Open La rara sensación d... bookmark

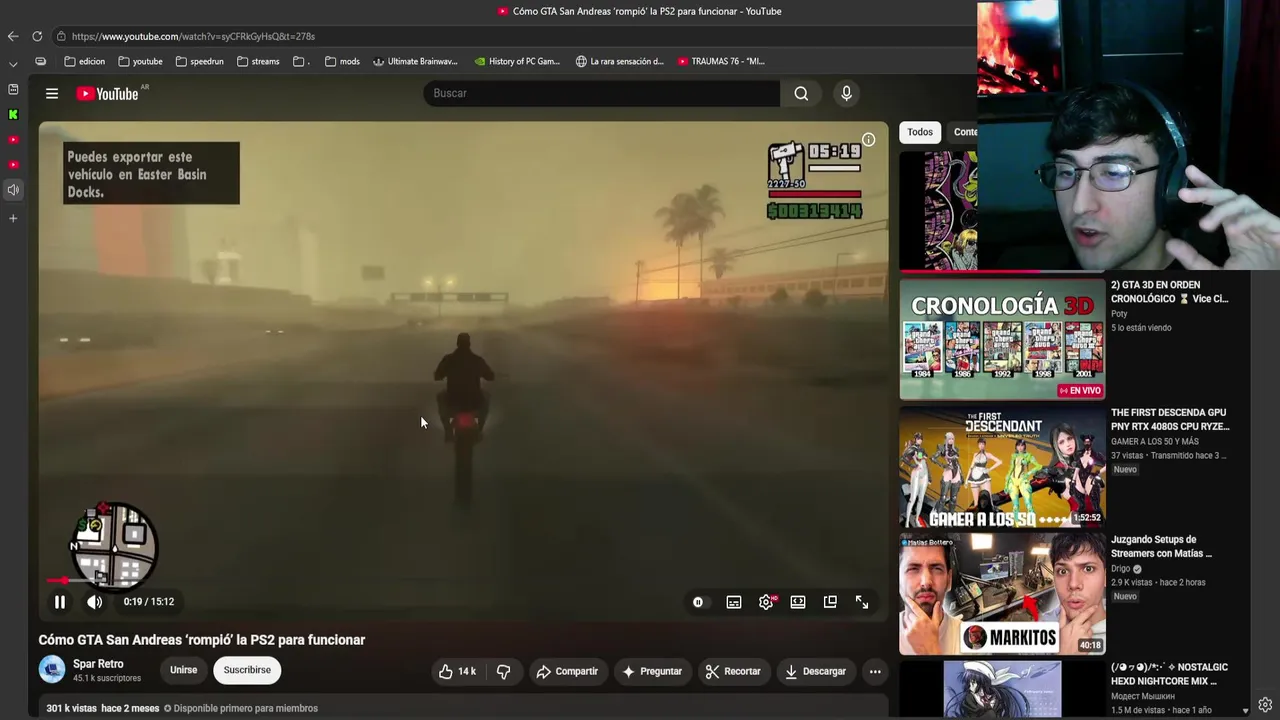point(620,61)
